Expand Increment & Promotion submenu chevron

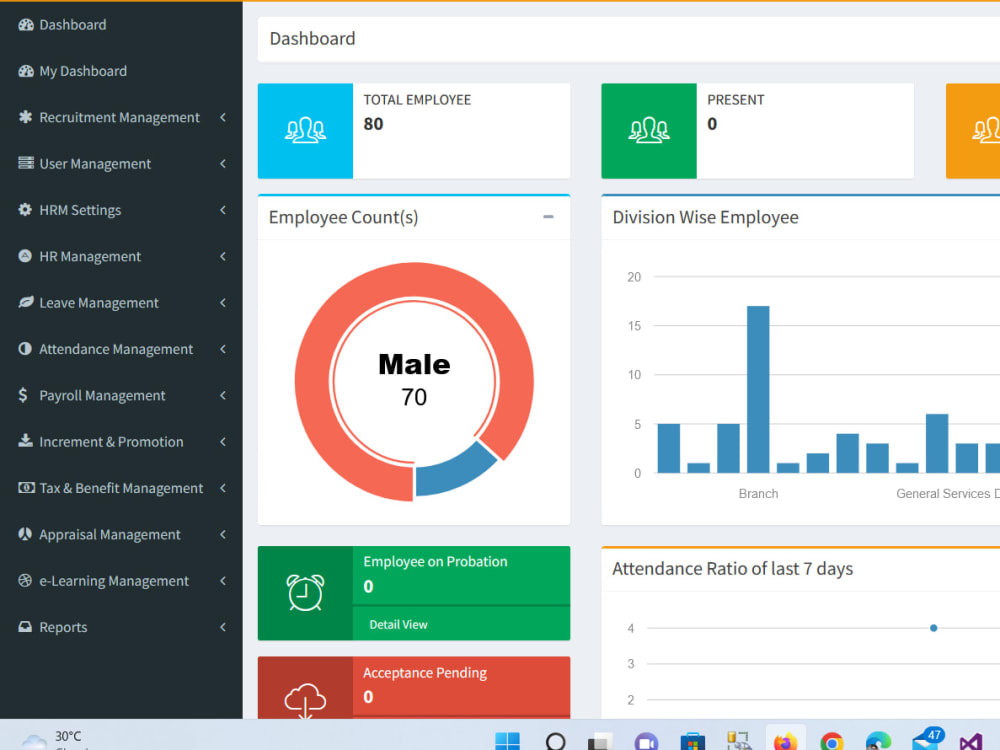point(223,442)
